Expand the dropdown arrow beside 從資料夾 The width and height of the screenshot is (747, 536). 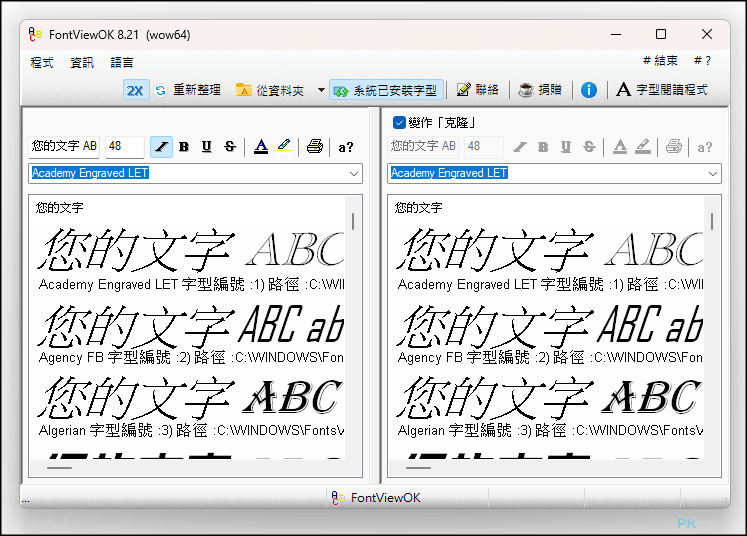pyautogui.click(x=321, y=90)
